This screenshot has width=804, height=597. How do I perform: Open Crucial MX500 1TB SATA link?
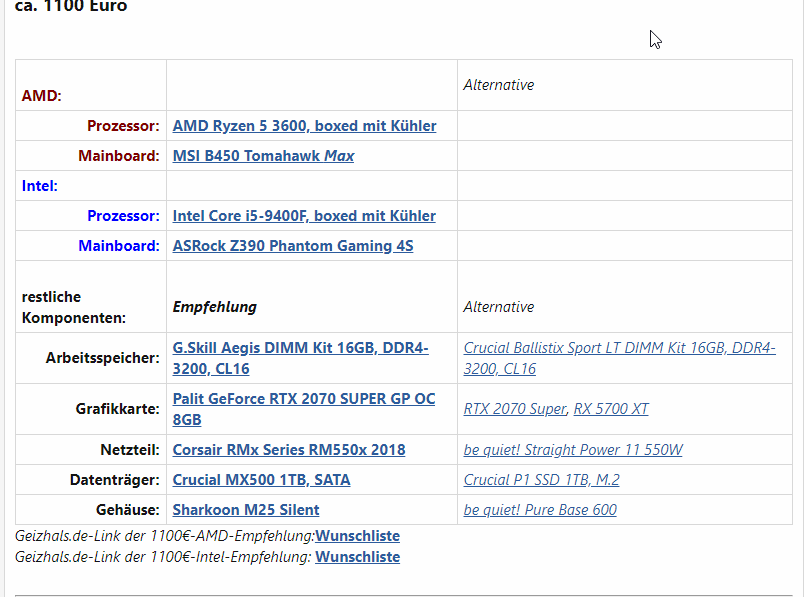[261, 480]
